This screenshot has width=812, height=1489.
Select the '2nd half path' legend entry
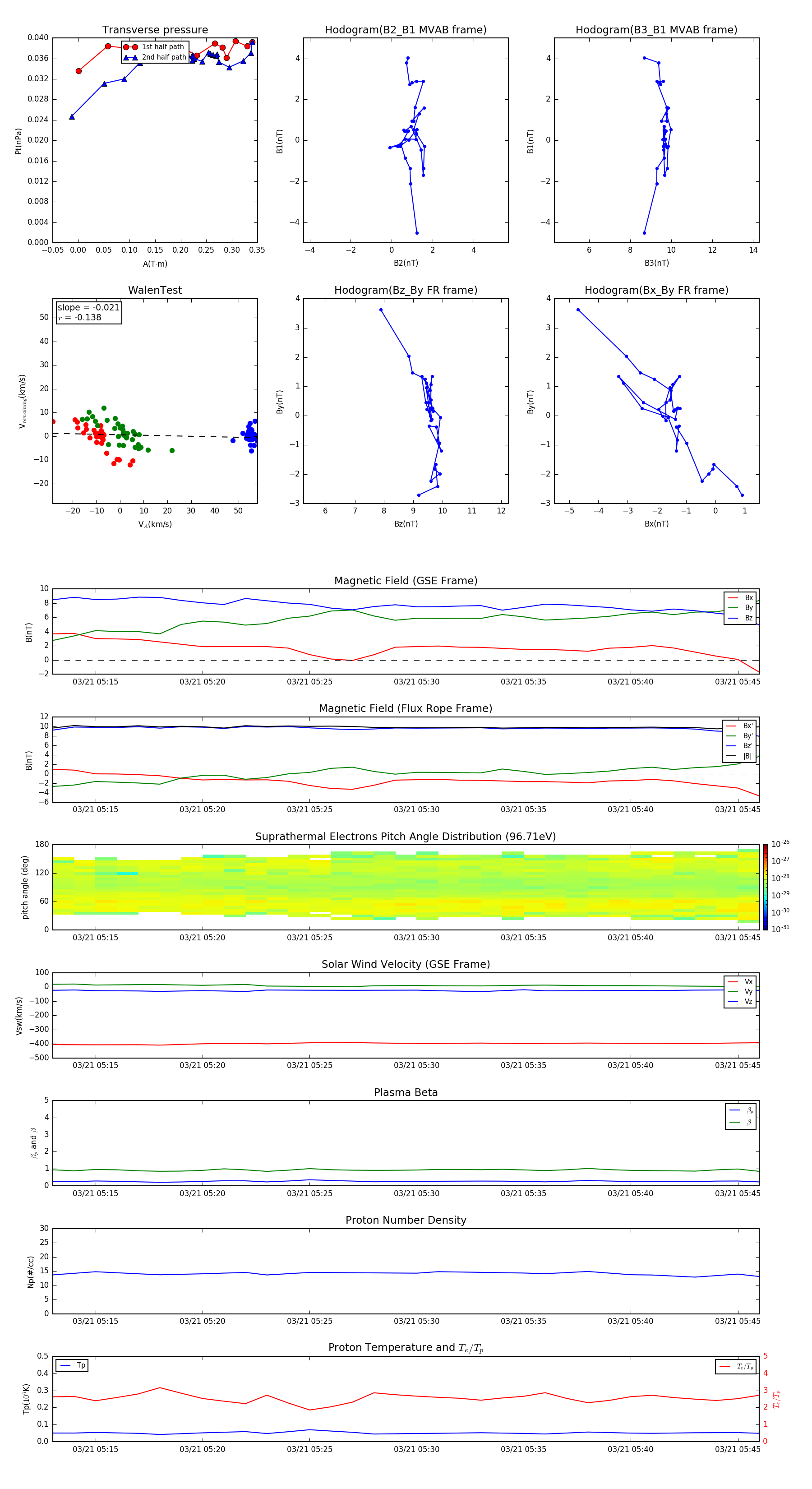[154, 57]
